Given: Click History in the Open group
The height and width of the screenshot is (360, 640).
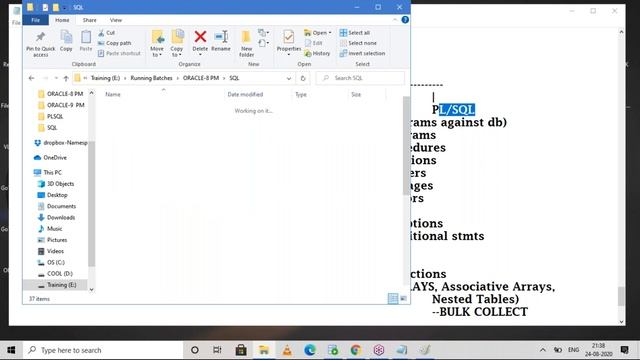Looking at the screenshot, I should (317, 53).
